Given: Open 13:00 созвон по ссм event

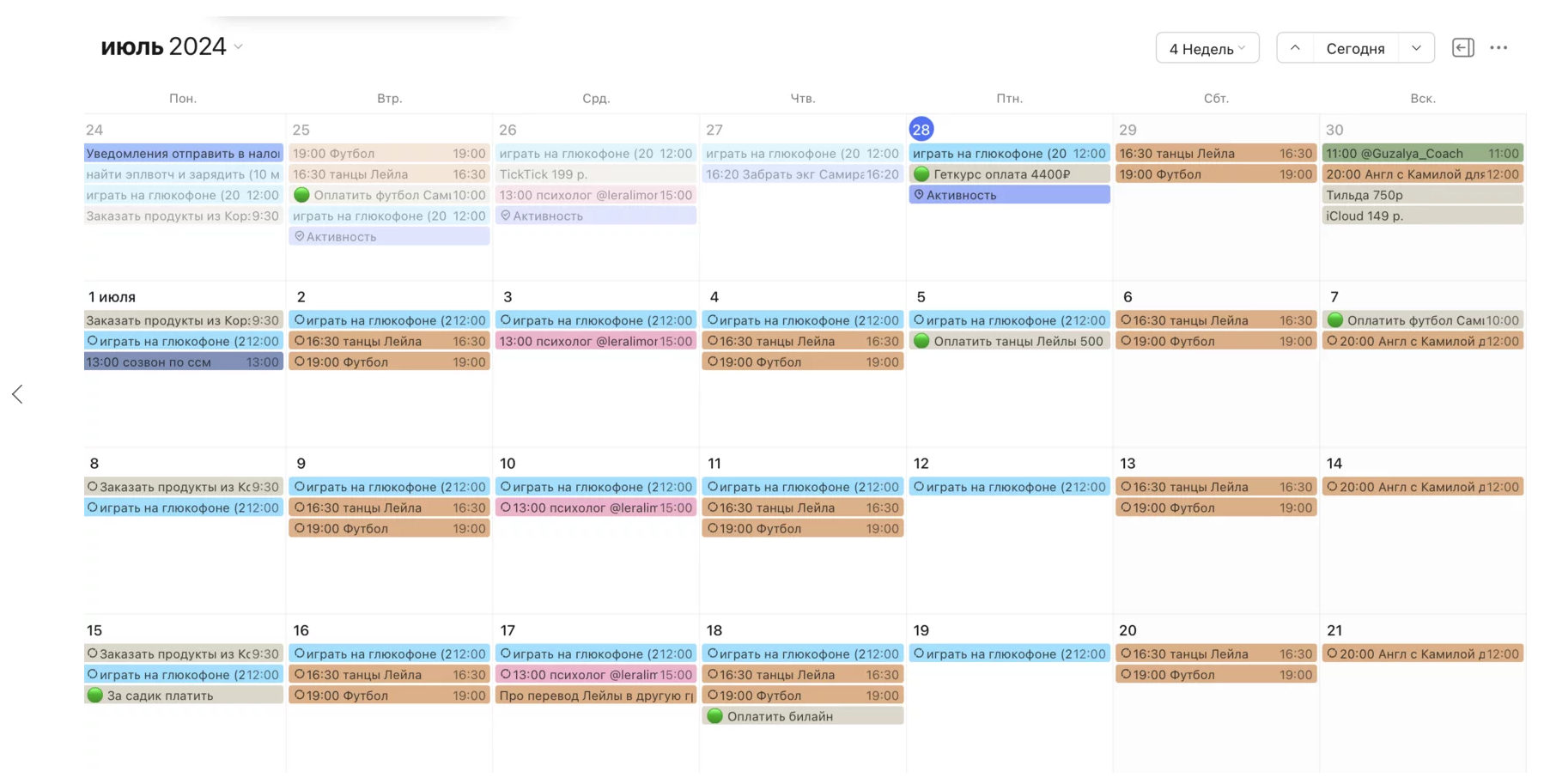Looking at the screenshot, I should [183, 362].
